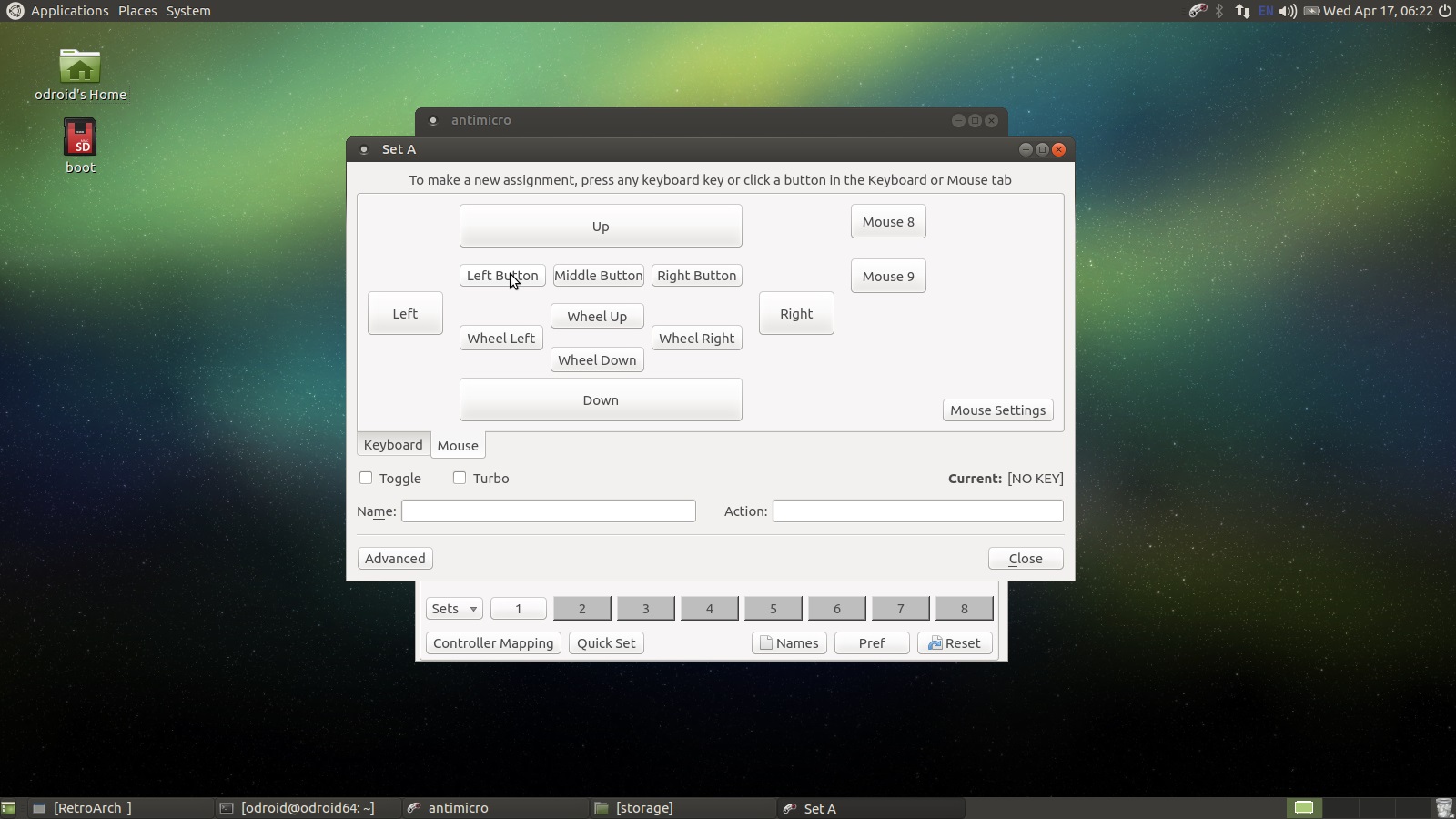Image resolution: width=1456 pixels, height=819 pixels.
Task: Open the network connections indicator
Action: click(1242, 11)
